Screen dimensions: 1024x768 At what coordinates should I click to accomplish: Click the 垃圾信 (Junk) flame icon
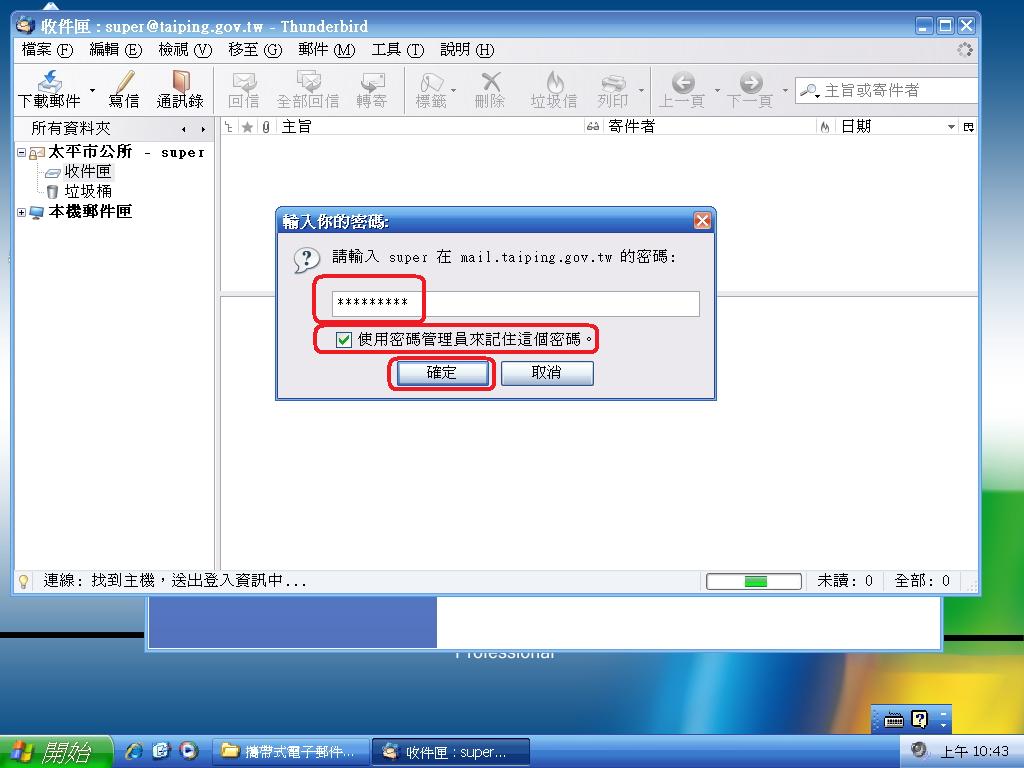[554, 82]
